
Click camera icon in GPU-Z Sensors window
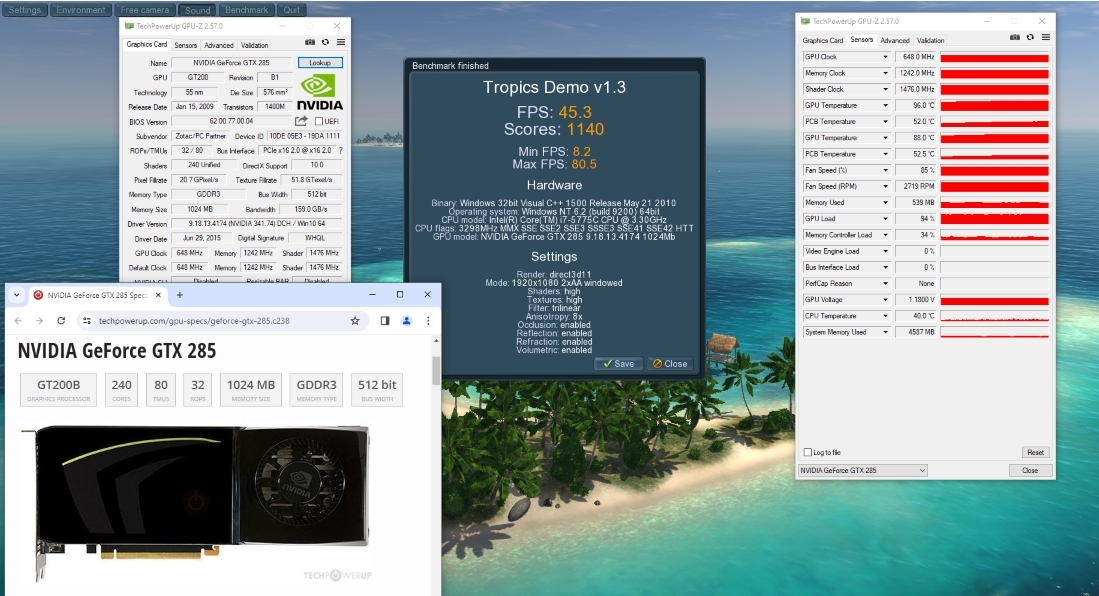(x=1014, y=37)
